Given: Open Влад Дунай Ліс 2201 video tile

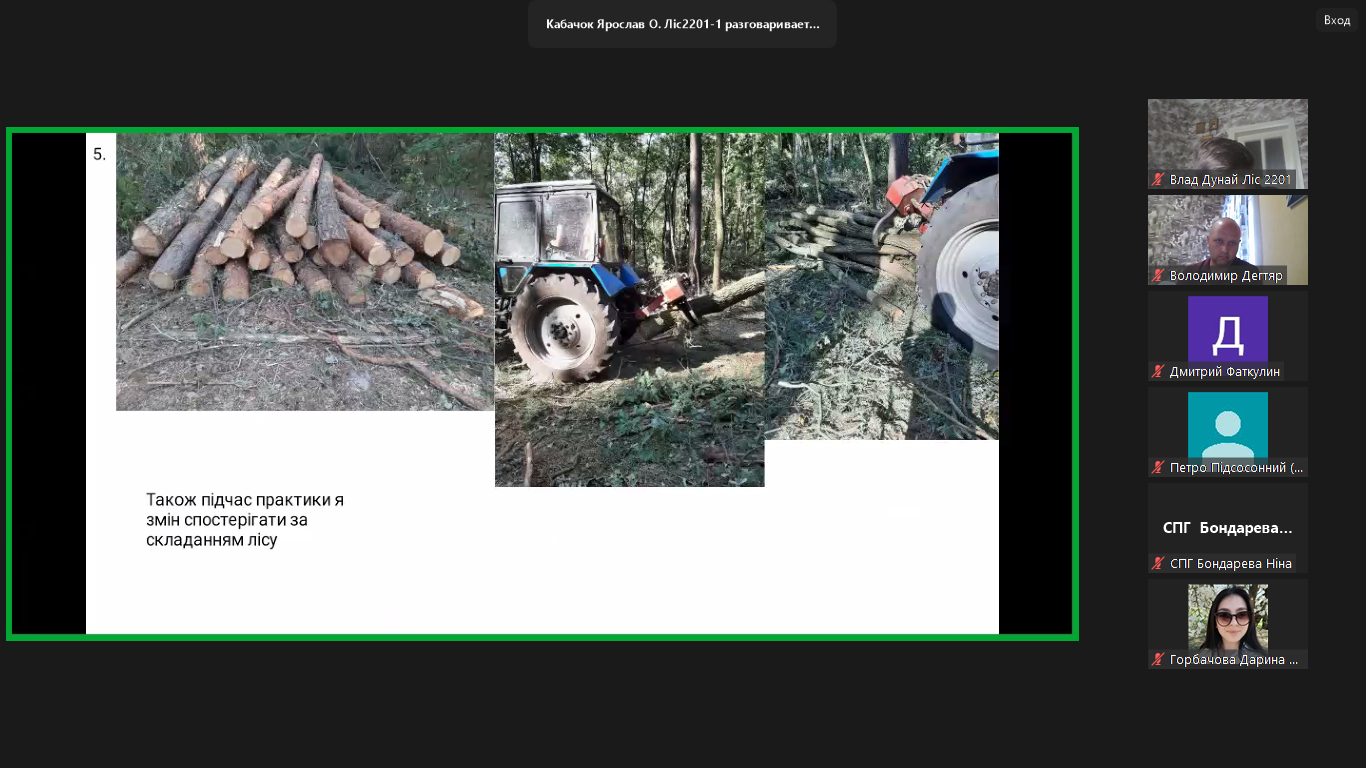Looking at the screenshot, I should tap(1228, 144).
